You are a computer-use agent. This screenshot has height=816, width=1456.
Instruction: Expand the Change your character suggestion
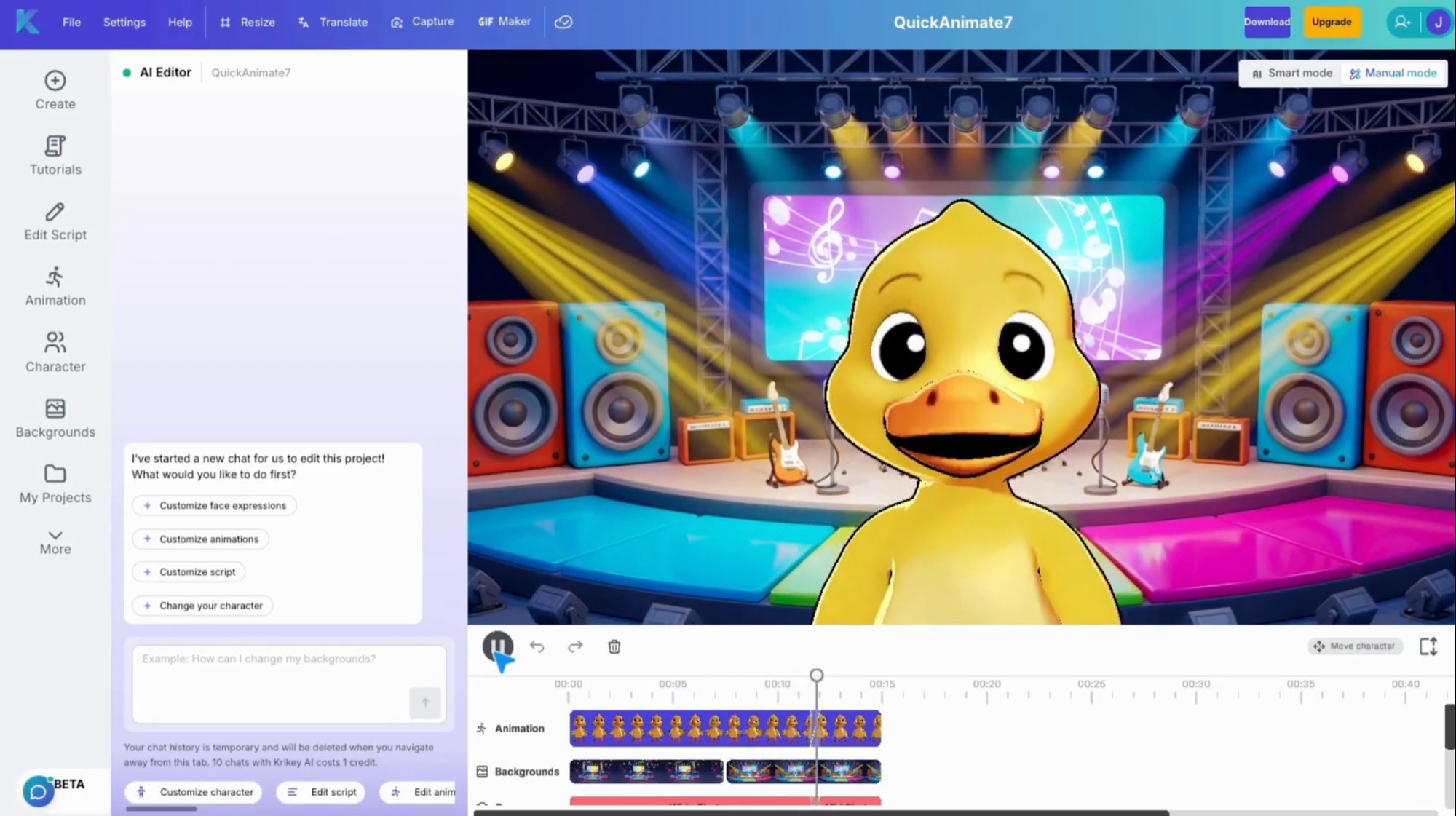click(x=203, y=606)
